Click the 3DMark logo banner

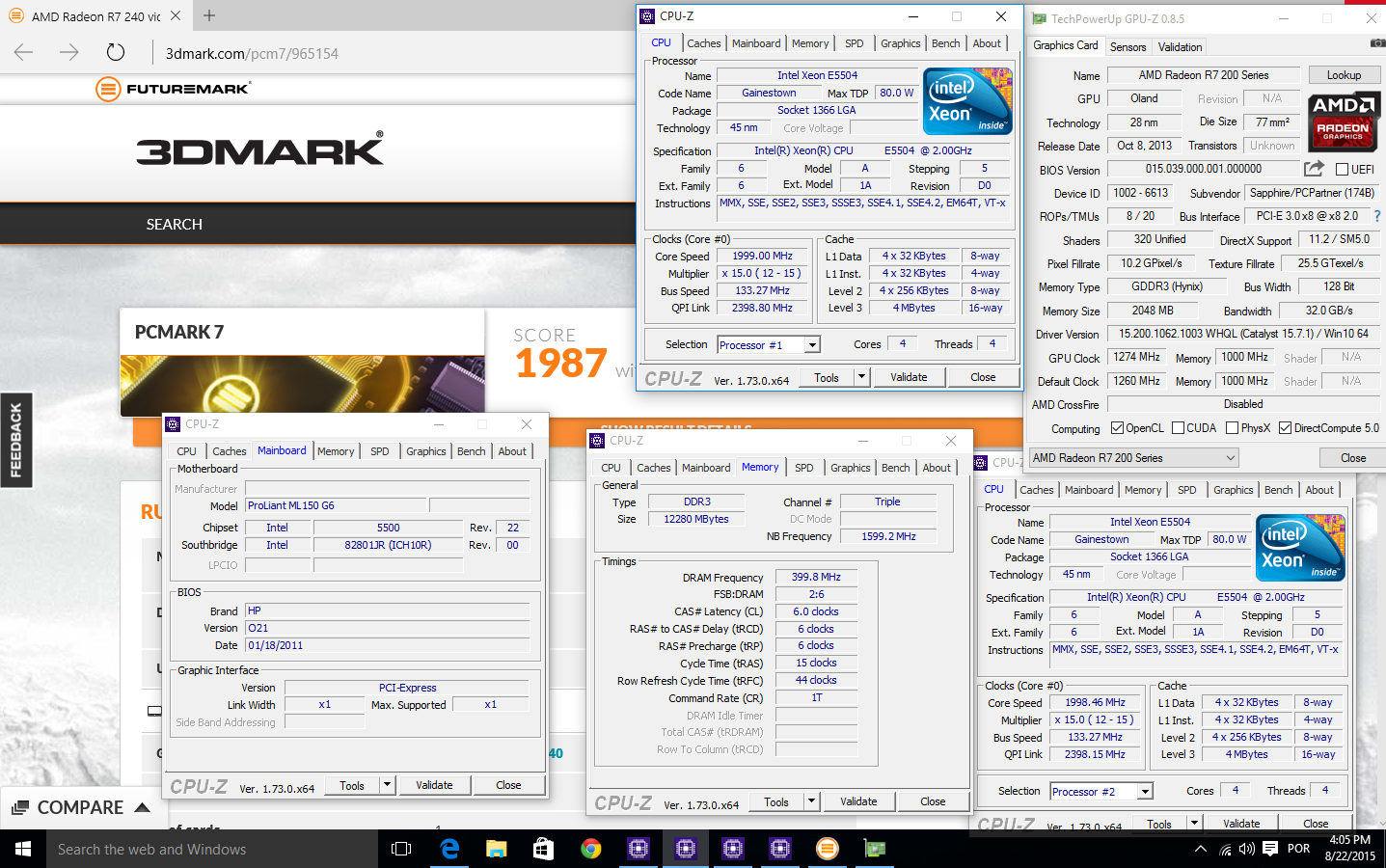click(259, 149)
